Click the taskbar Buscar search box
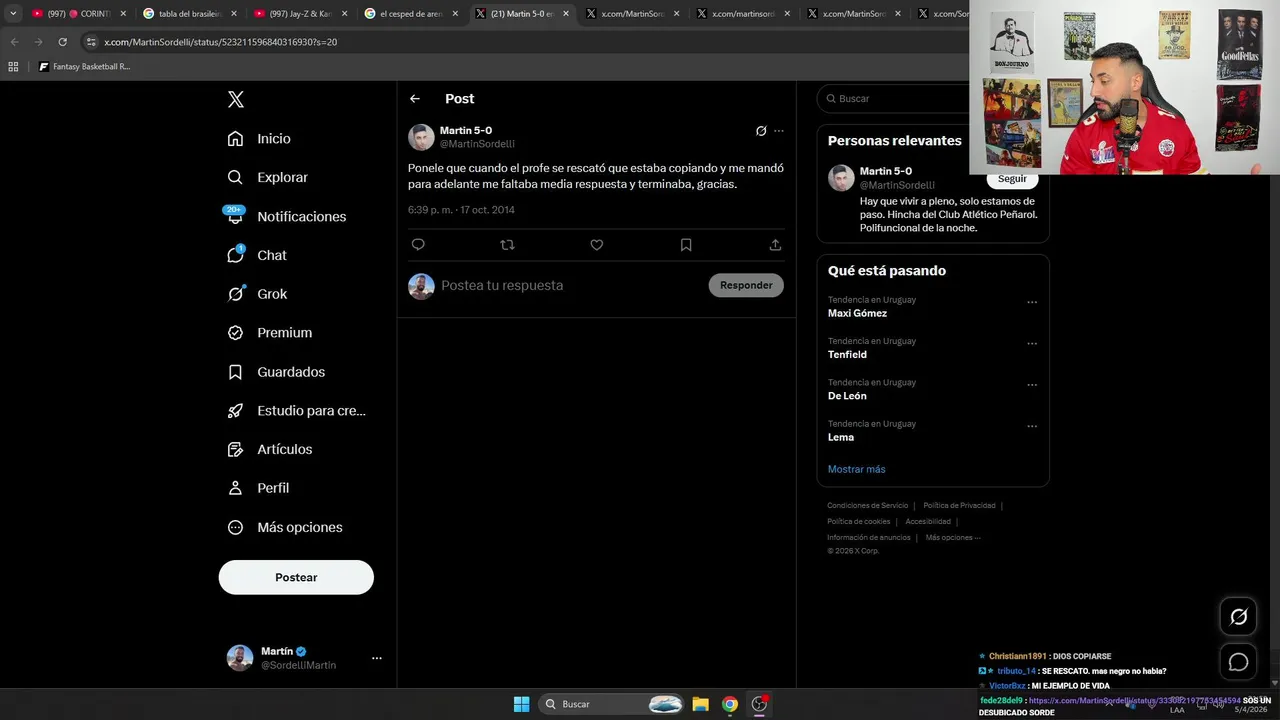1280x720 pixels. [x=612, y=704]
